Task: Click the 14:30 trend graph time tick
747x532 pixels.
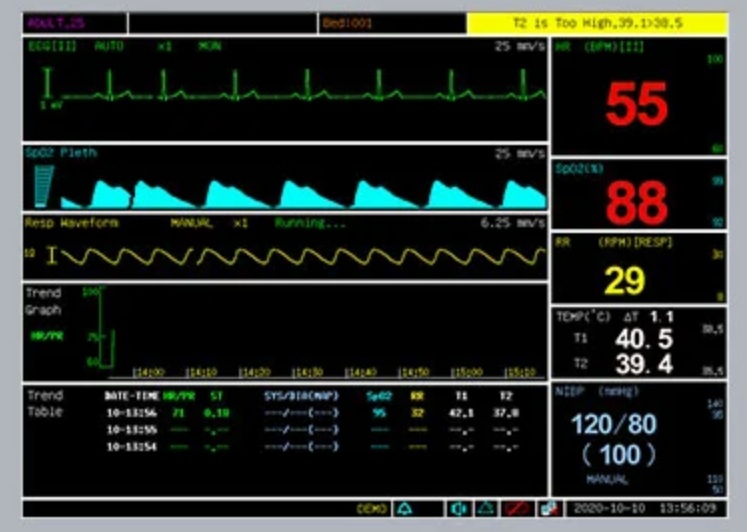Action: 307,371
